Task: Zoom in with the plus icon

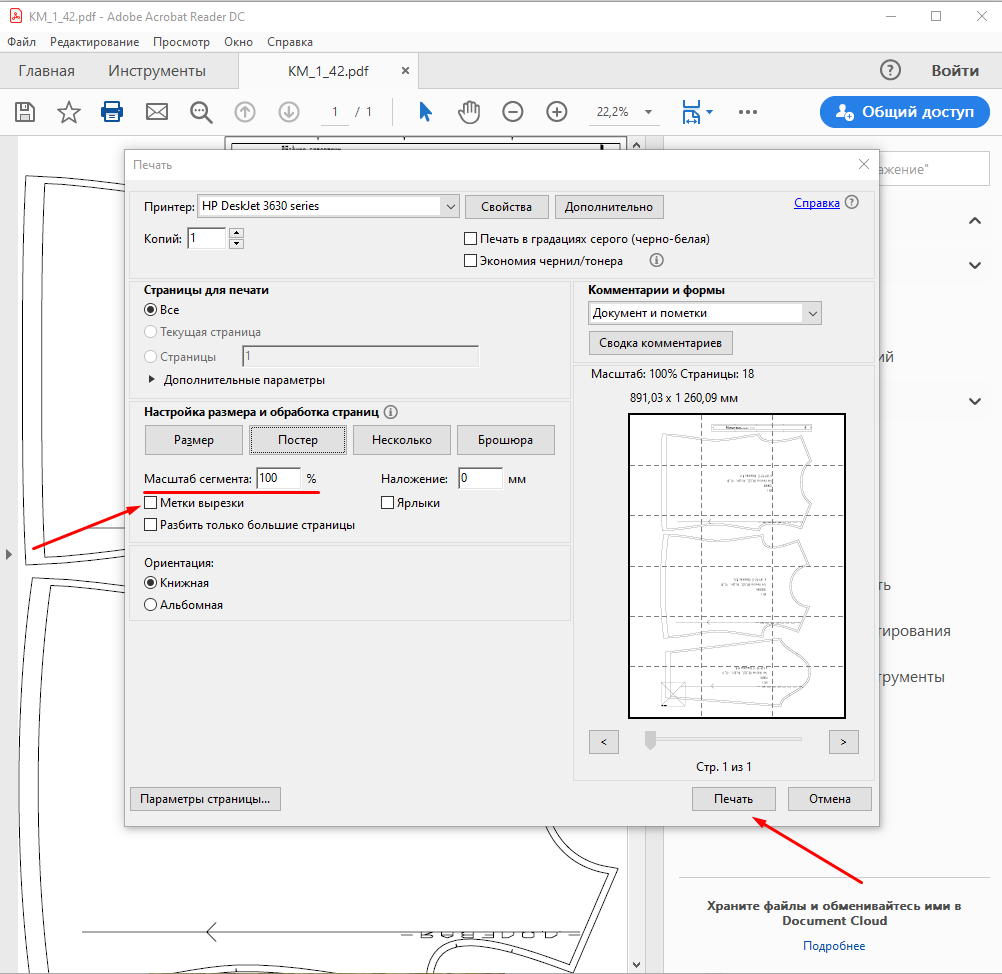Action: coord(557,112)
